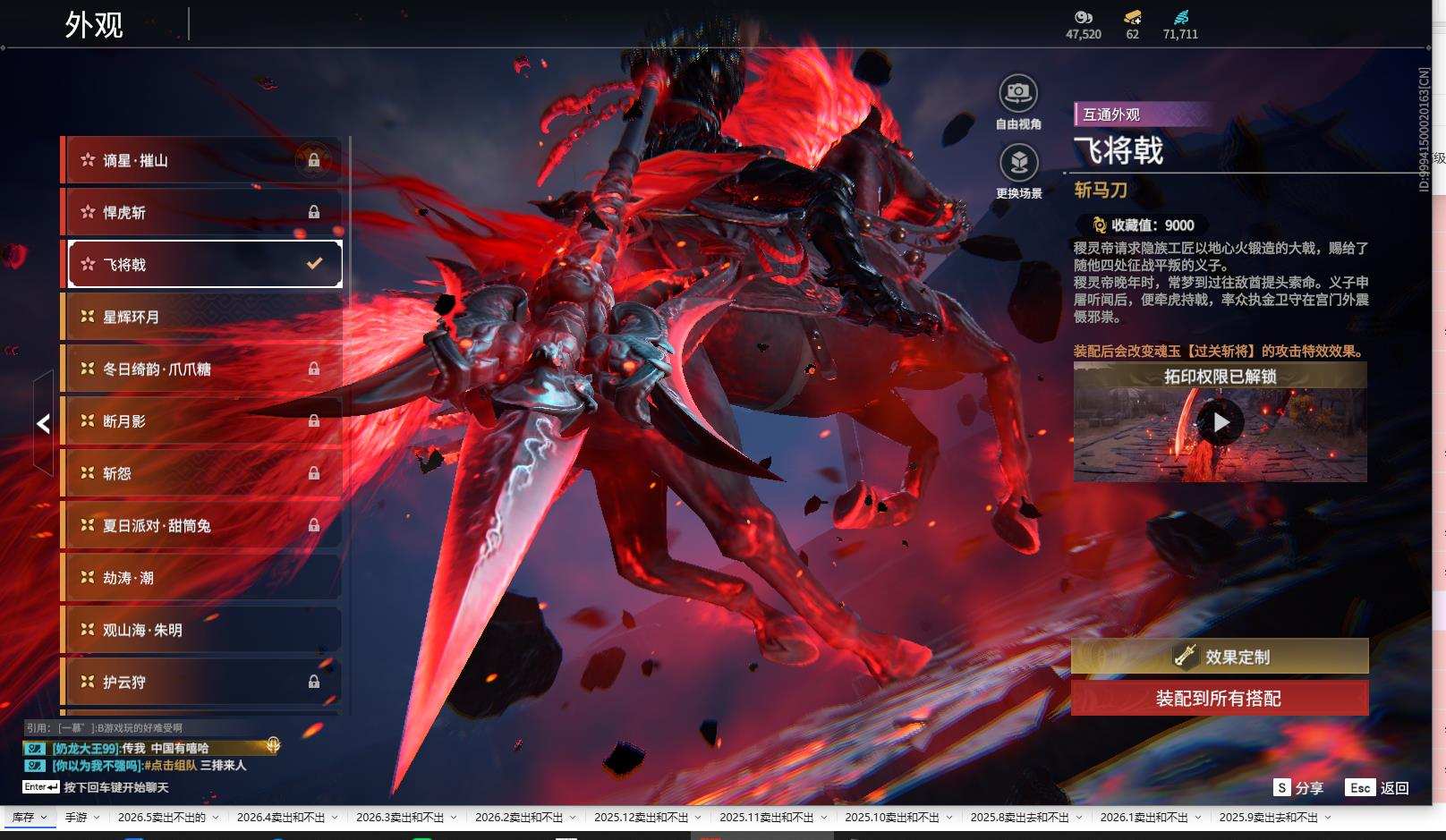
Task: Play the 拓印 effect preview video
Action: (x=1221, y=422)
